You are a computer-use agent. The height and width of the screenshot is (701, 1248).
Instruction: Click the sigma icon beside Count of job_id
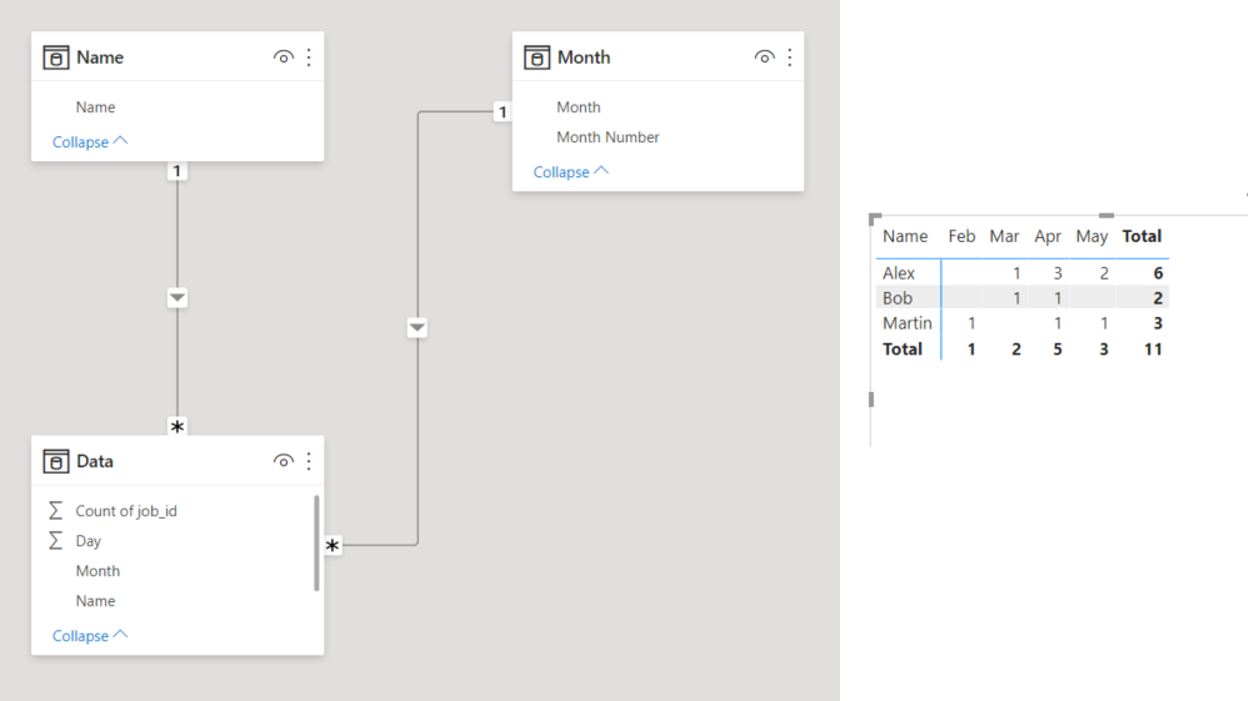point(55,511)
